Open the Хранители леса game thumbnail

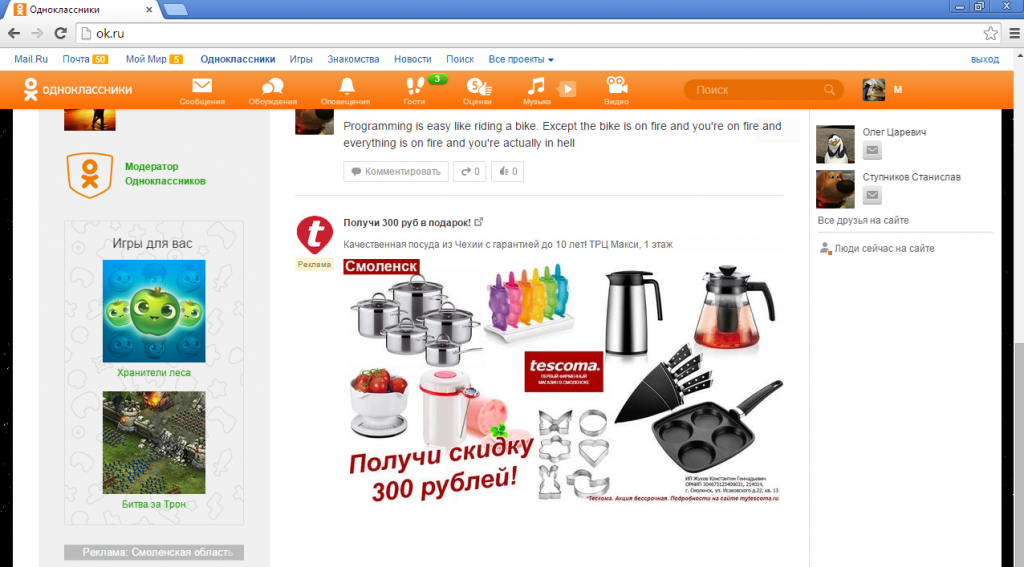(x=153, y=311)
